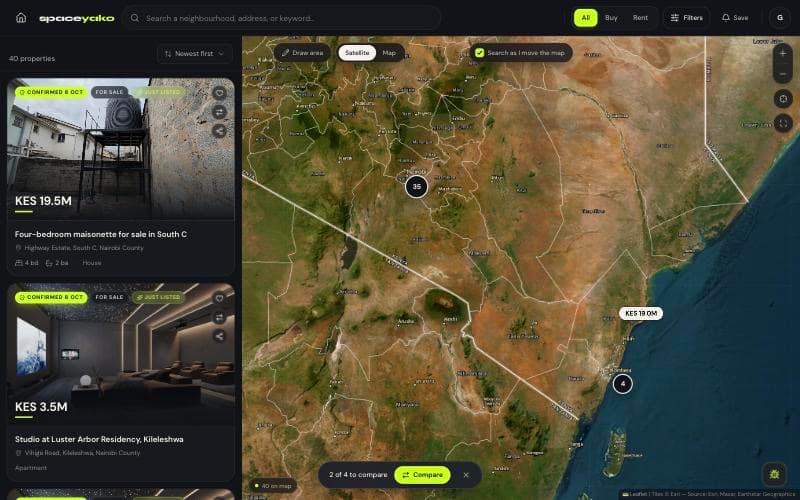The image size is (800, 500).
Task: Save this search with bell button
Action: pos(735,18)
